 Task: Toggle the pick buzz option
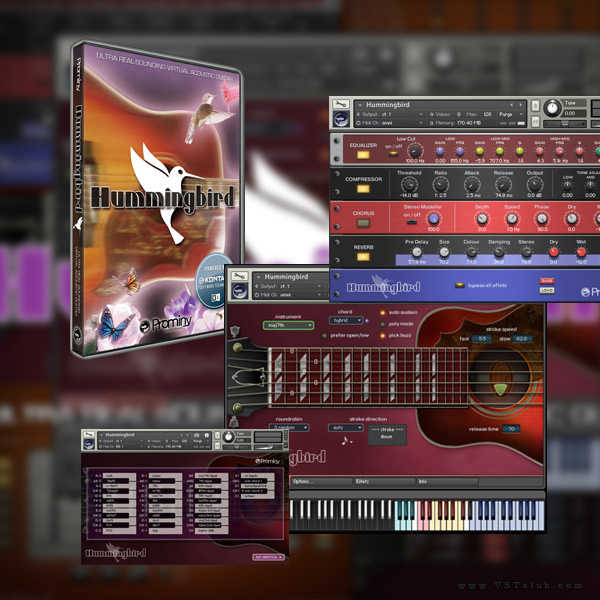click(x=382, y=336)
